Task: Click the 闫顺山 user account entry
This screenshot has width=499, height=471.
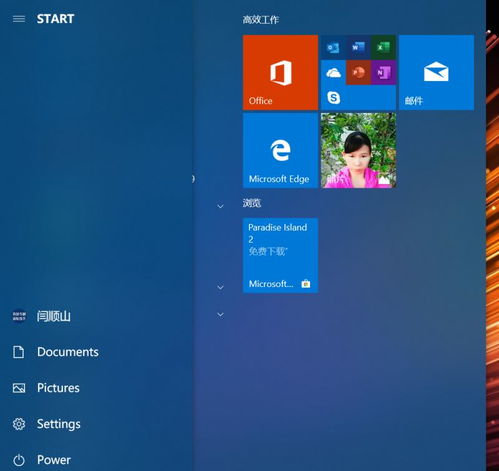Action: coord(96,316)
